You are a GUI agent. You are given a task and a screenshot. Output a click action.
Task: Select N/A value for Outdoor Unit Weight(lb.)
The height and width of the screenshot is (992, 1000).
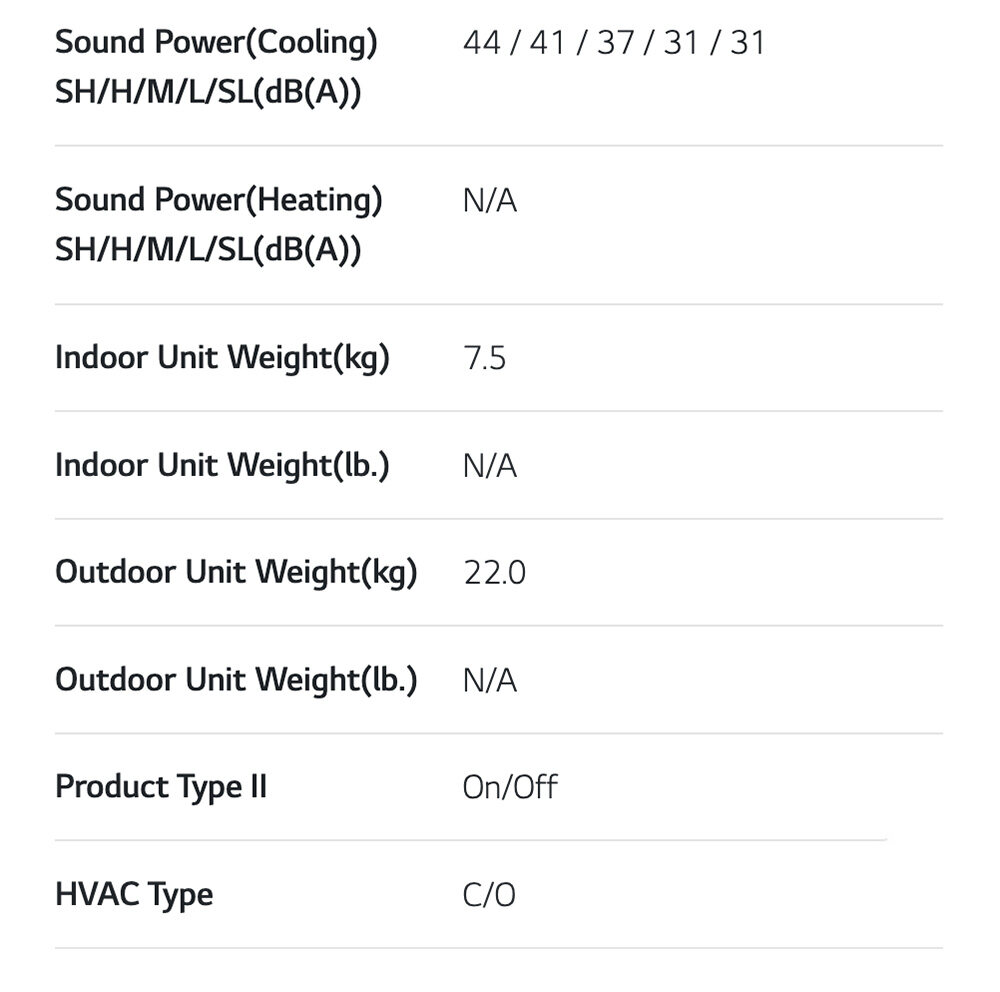coord(490,680)
